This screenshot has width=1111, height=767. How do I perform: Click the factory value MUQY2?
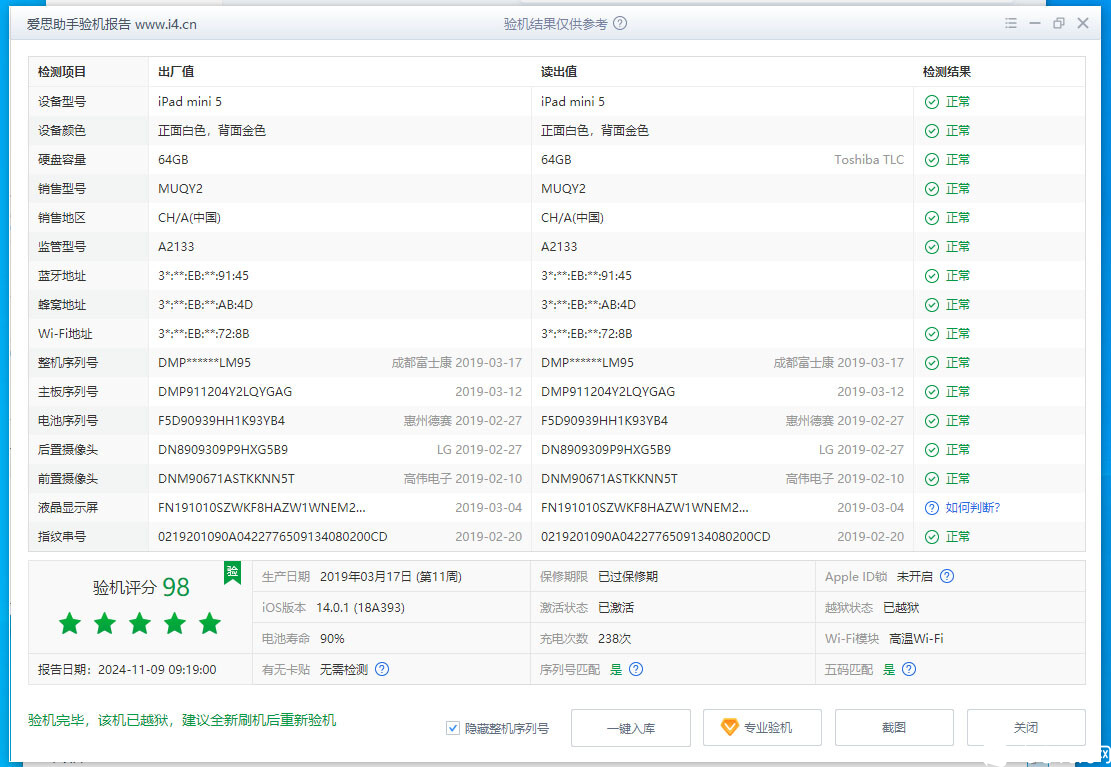pyautogui.click(x=180, y=189)
